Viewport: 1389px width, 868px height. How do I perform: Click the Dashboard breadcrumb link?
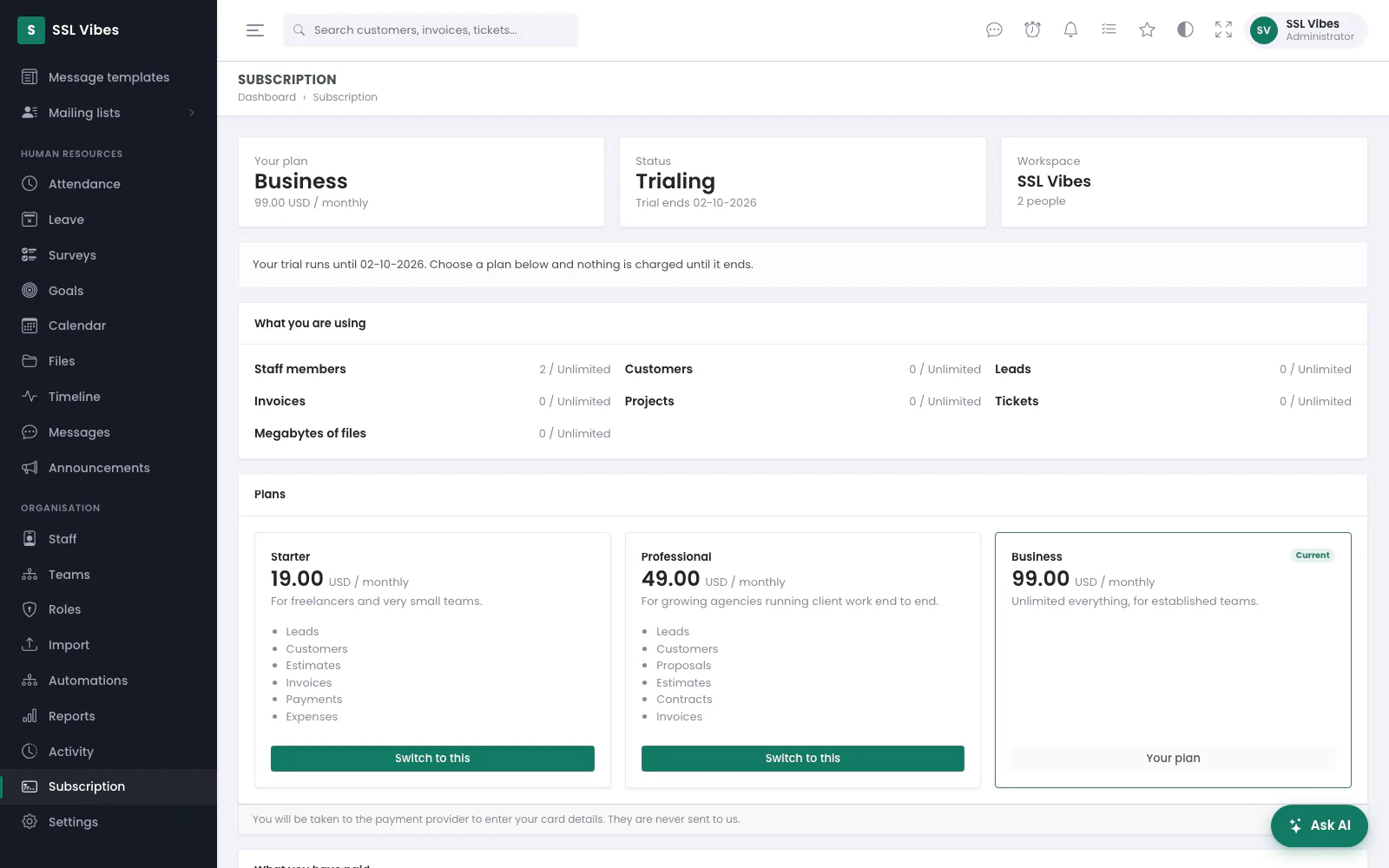[267, 97]
